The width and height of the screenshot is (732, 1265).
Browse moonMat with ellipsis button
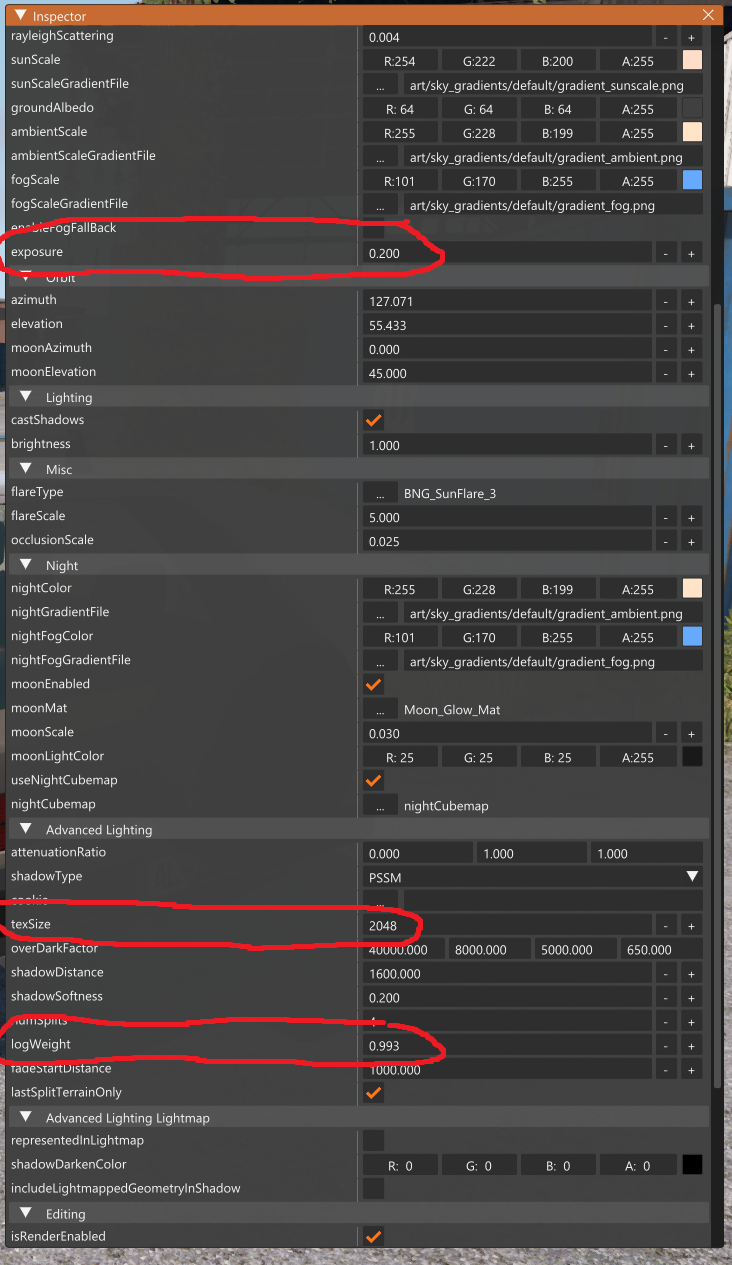click(x=380, y=709)
